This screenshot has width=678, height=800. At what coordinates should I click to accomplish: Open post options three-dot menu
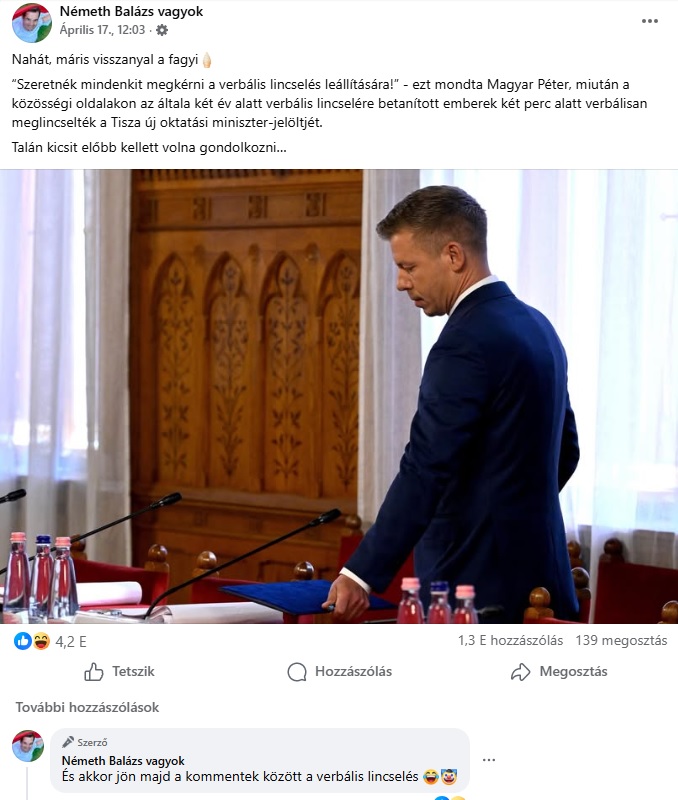point(649,21)
